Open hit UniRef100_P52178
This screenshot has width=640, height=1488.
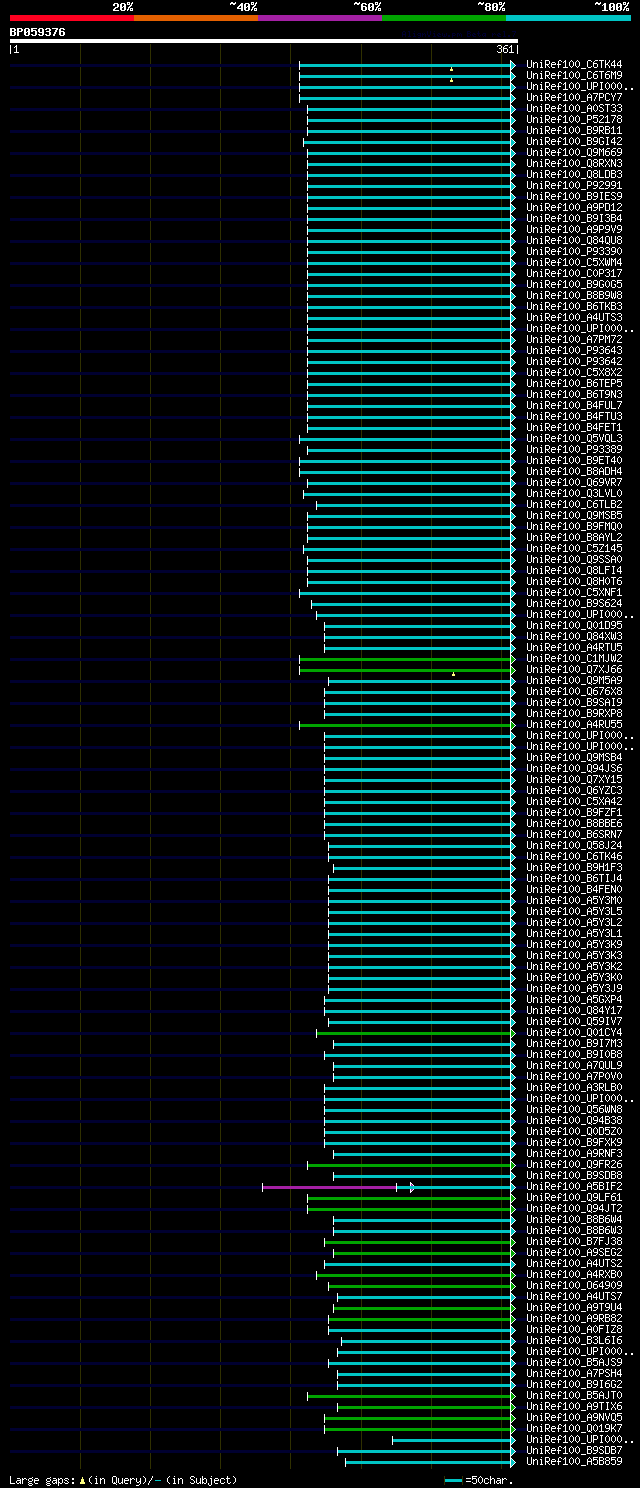pos(573,120)
